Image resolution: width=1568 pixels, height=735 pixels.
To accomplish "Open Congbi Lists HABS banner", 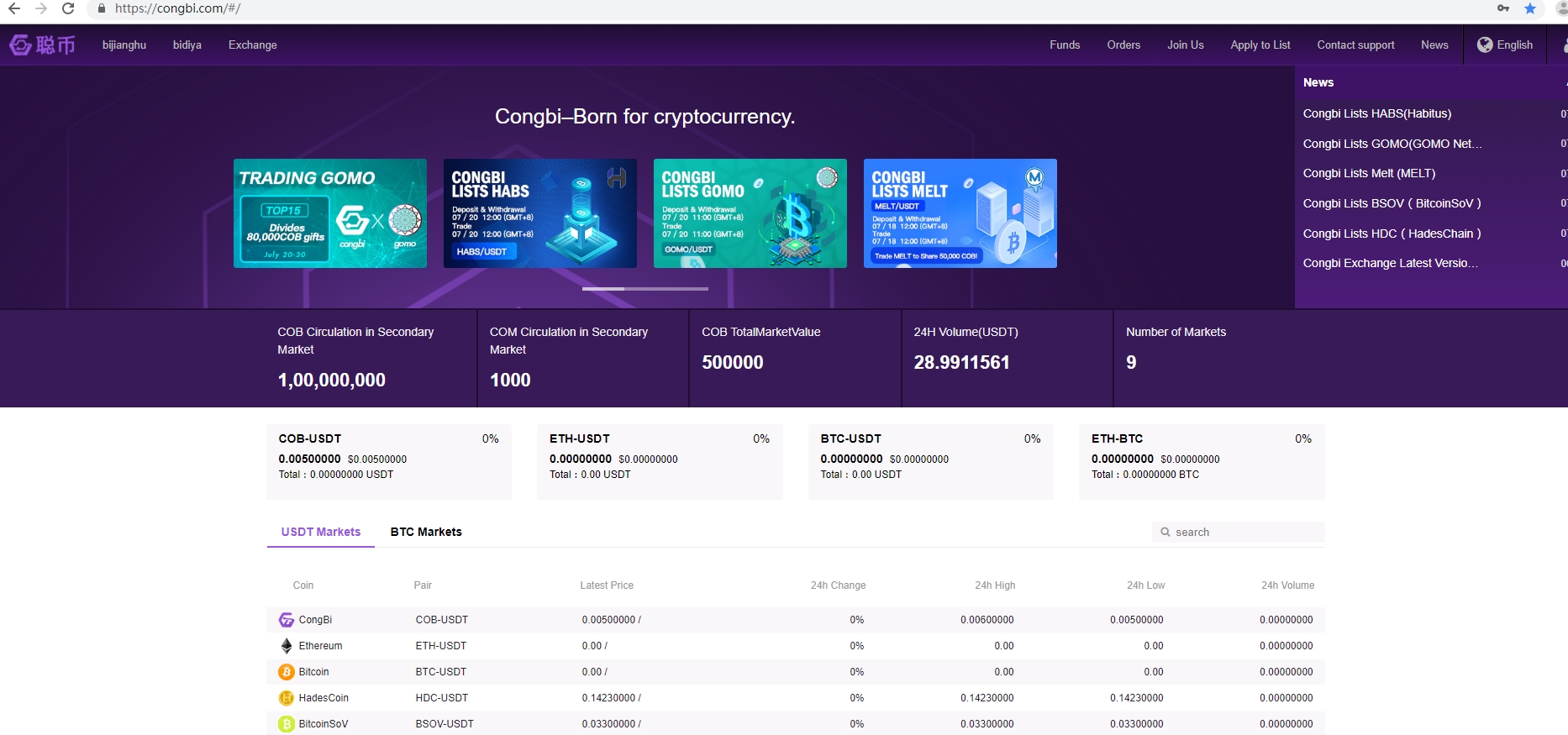I will pyautogui.click(x=540, y=213).
